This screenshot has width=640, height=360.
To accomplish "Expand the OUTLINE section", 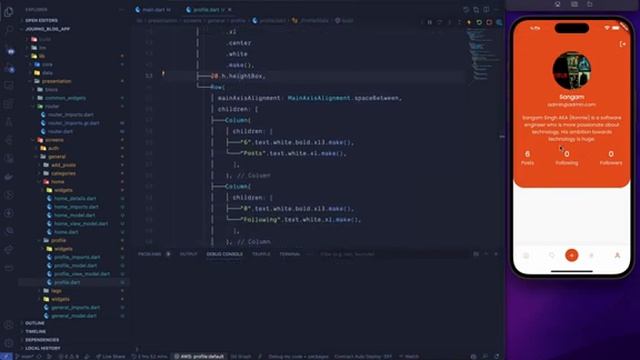I will [x=35, y=323].
